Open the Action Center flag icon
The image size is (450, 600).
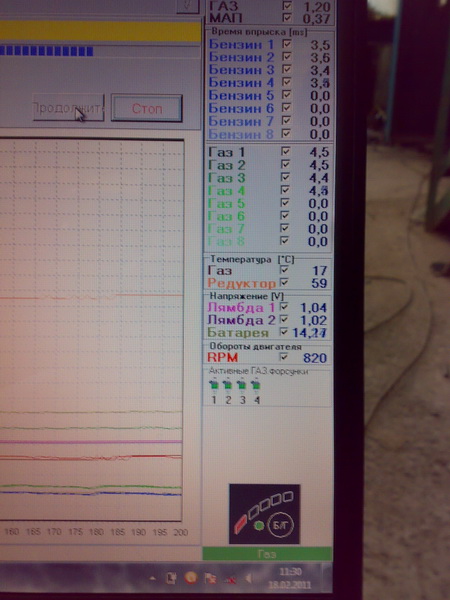210,579
